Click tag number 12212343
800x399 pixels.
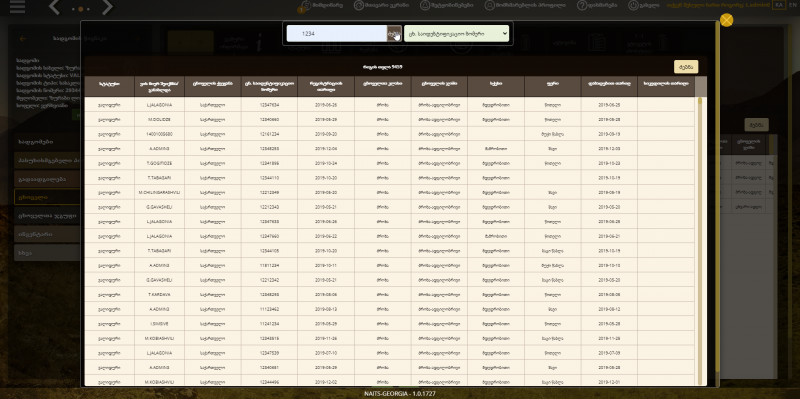pos(269,207)
